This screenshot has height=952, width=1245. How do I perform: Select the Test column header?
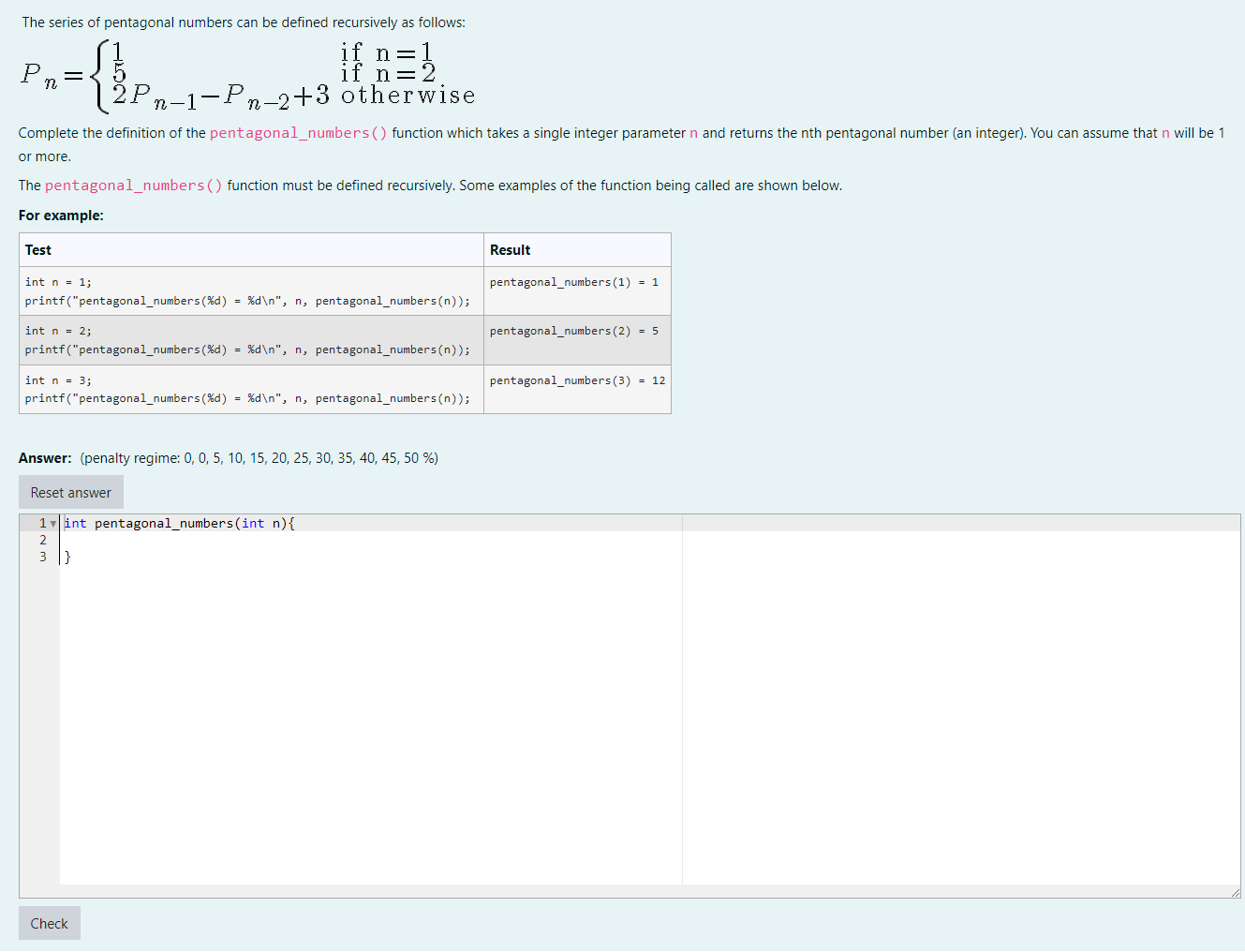pos(38,249)
